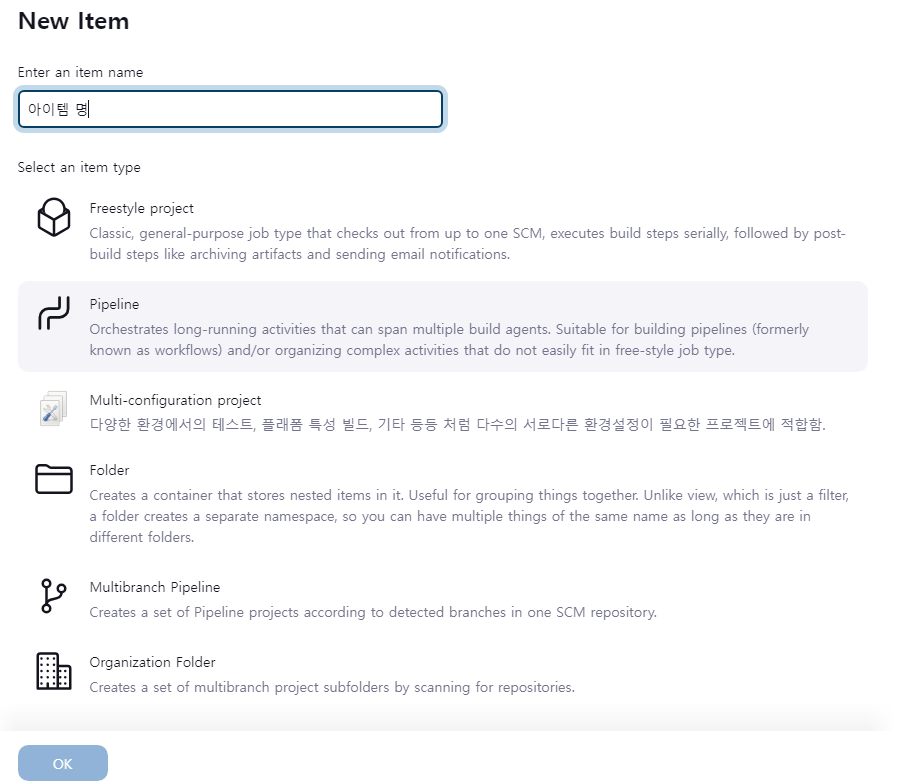Click Pipeline description starting 'Orchestrates long-running'
Viewport: 904px width, 784px height.
coord(449,340)
